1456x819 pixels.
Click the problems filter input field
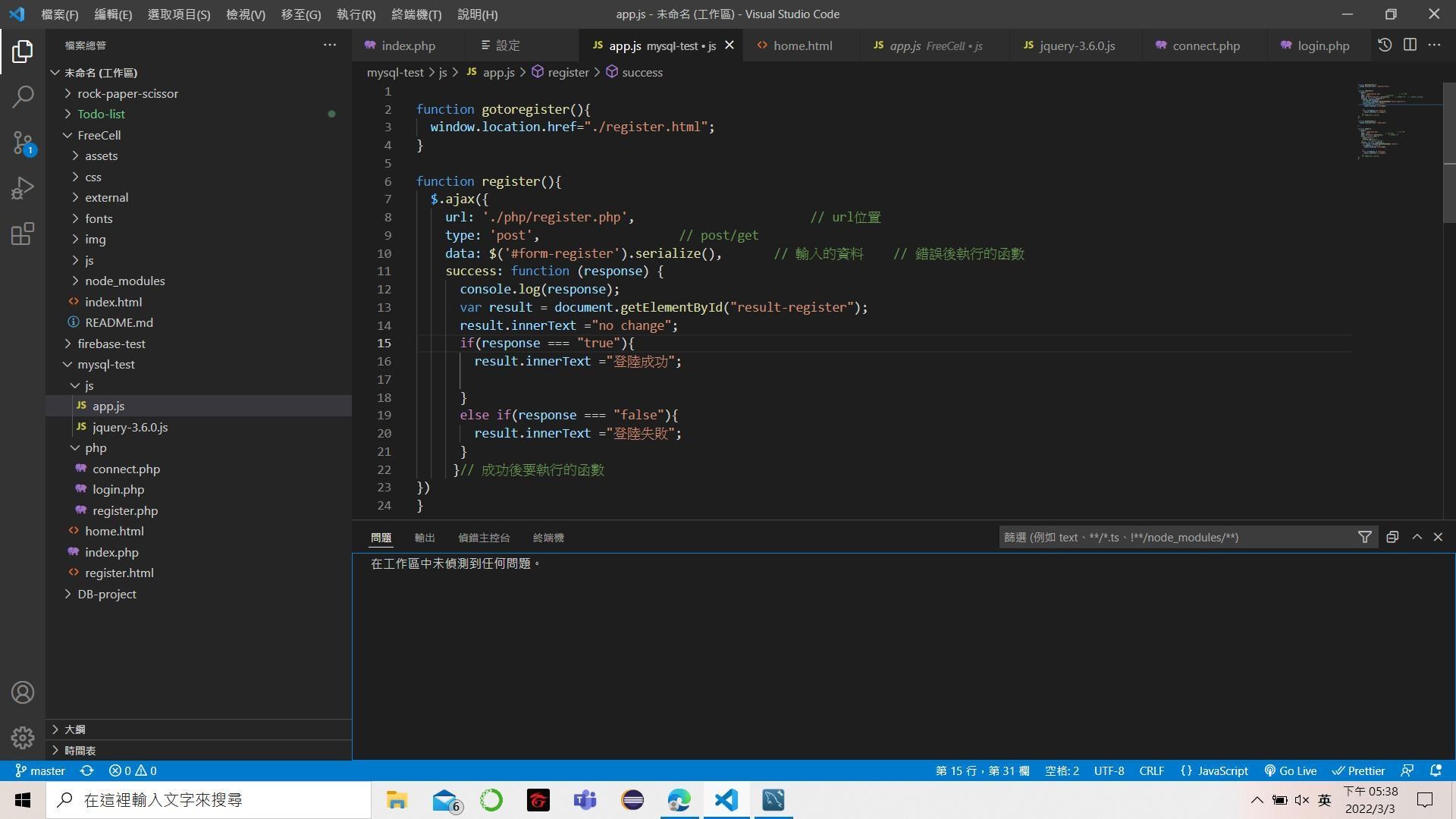pyautogui.click(x=1176, y=537)
